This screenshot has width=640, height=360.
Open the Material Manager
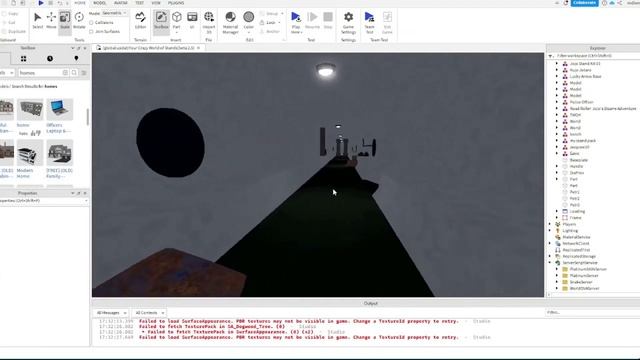(x=230, y=22)
